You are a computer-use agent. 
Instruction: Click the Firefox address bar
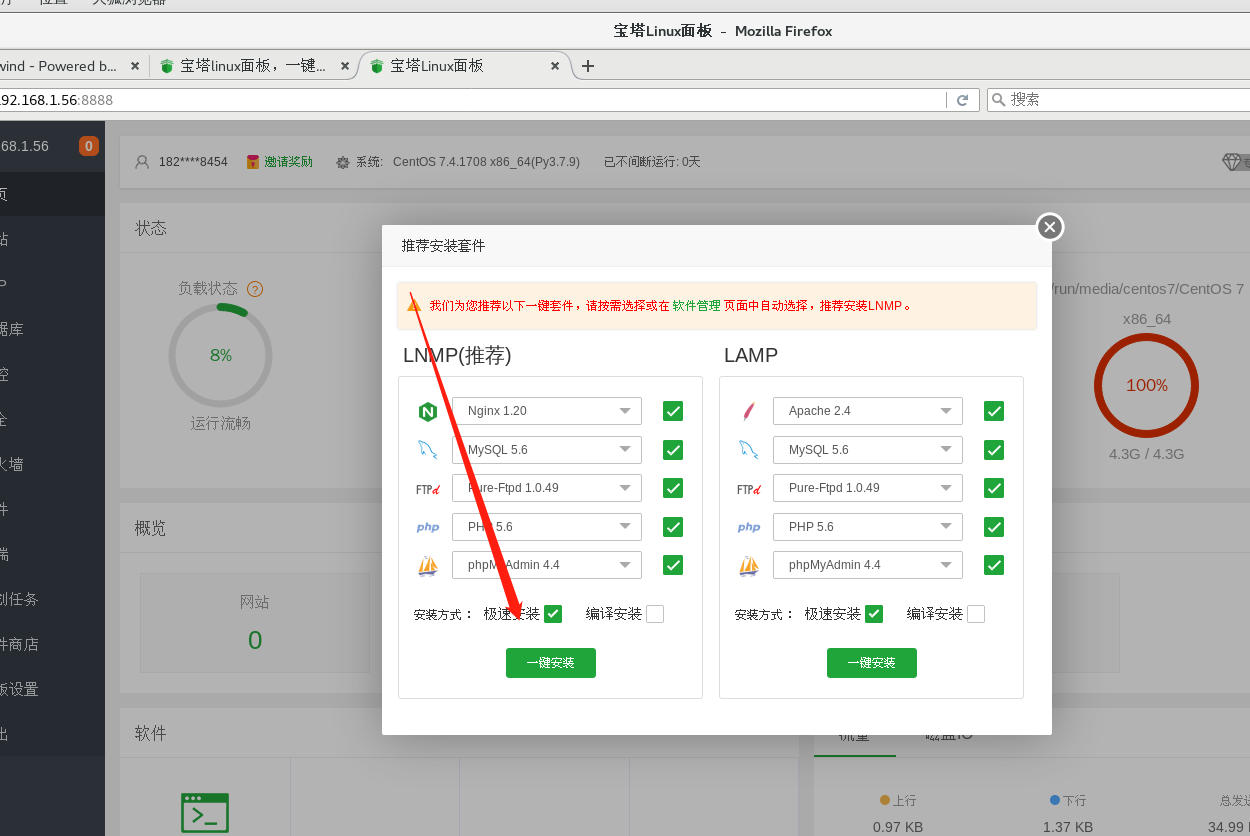coord(470,100)
